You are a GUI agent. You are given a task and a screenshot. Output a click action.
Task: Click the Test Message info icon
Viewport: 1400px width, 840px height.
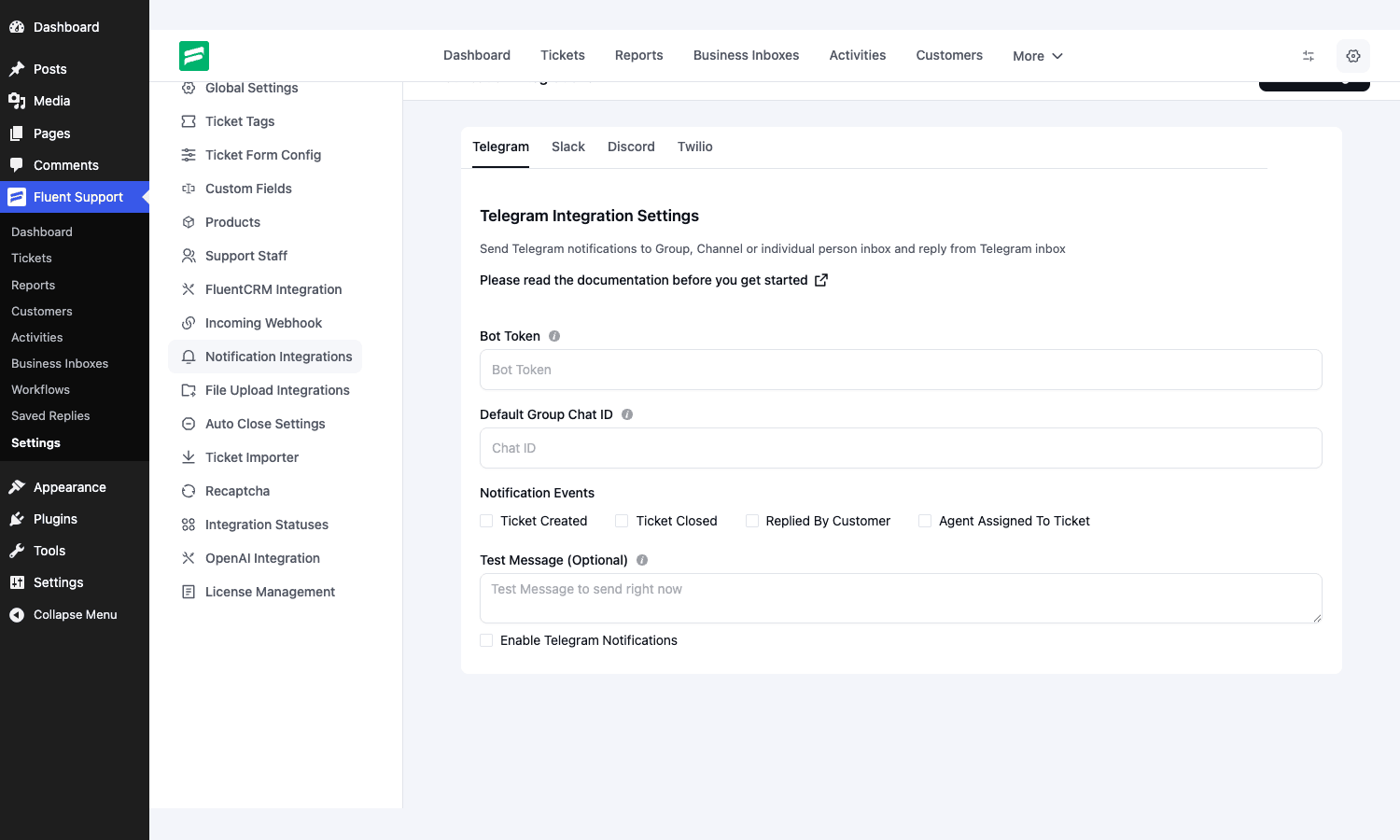click(x=642, y=560)
